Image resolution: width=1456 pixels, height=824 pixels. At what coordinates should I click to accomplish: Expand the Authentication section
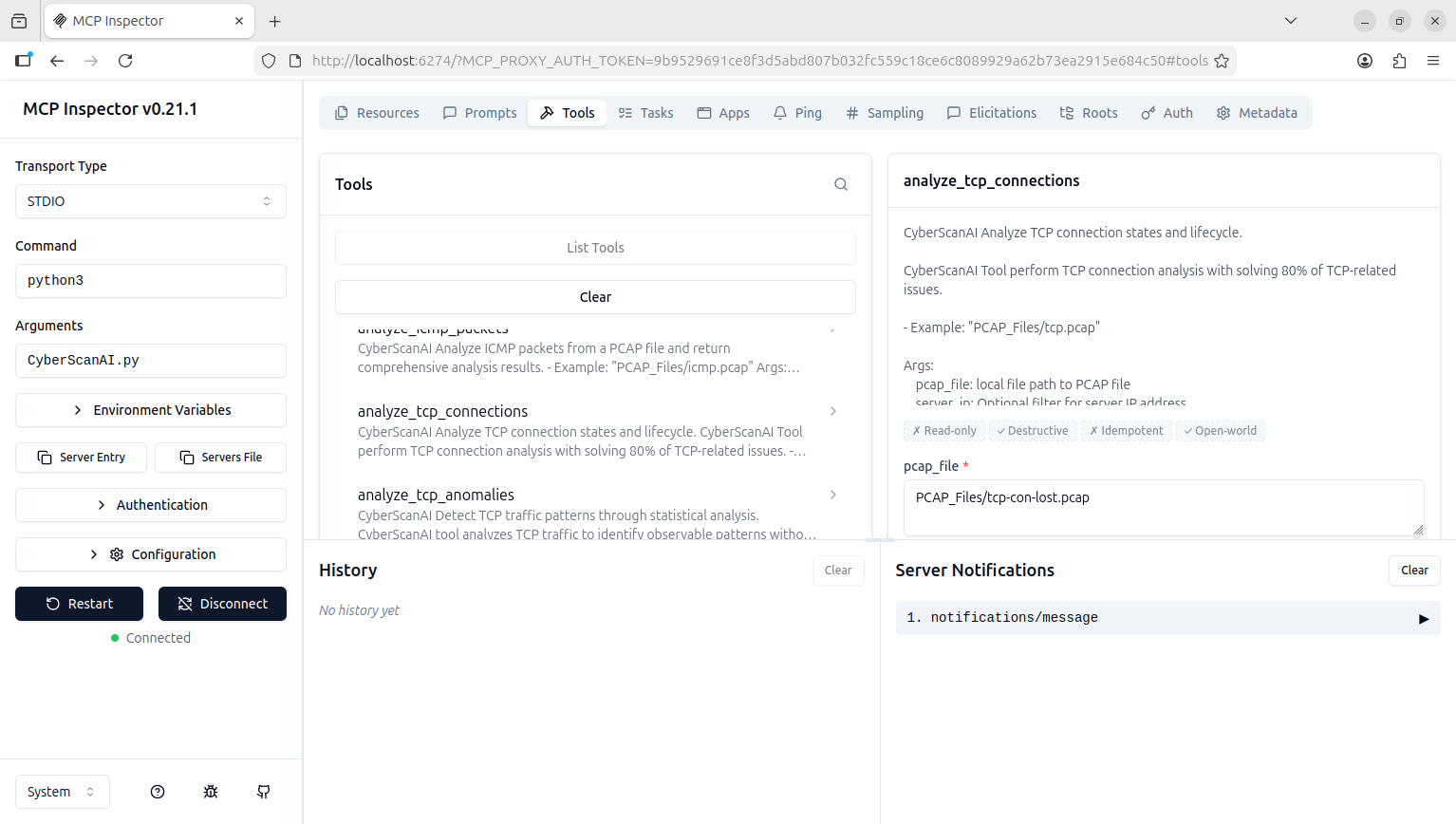151,505
